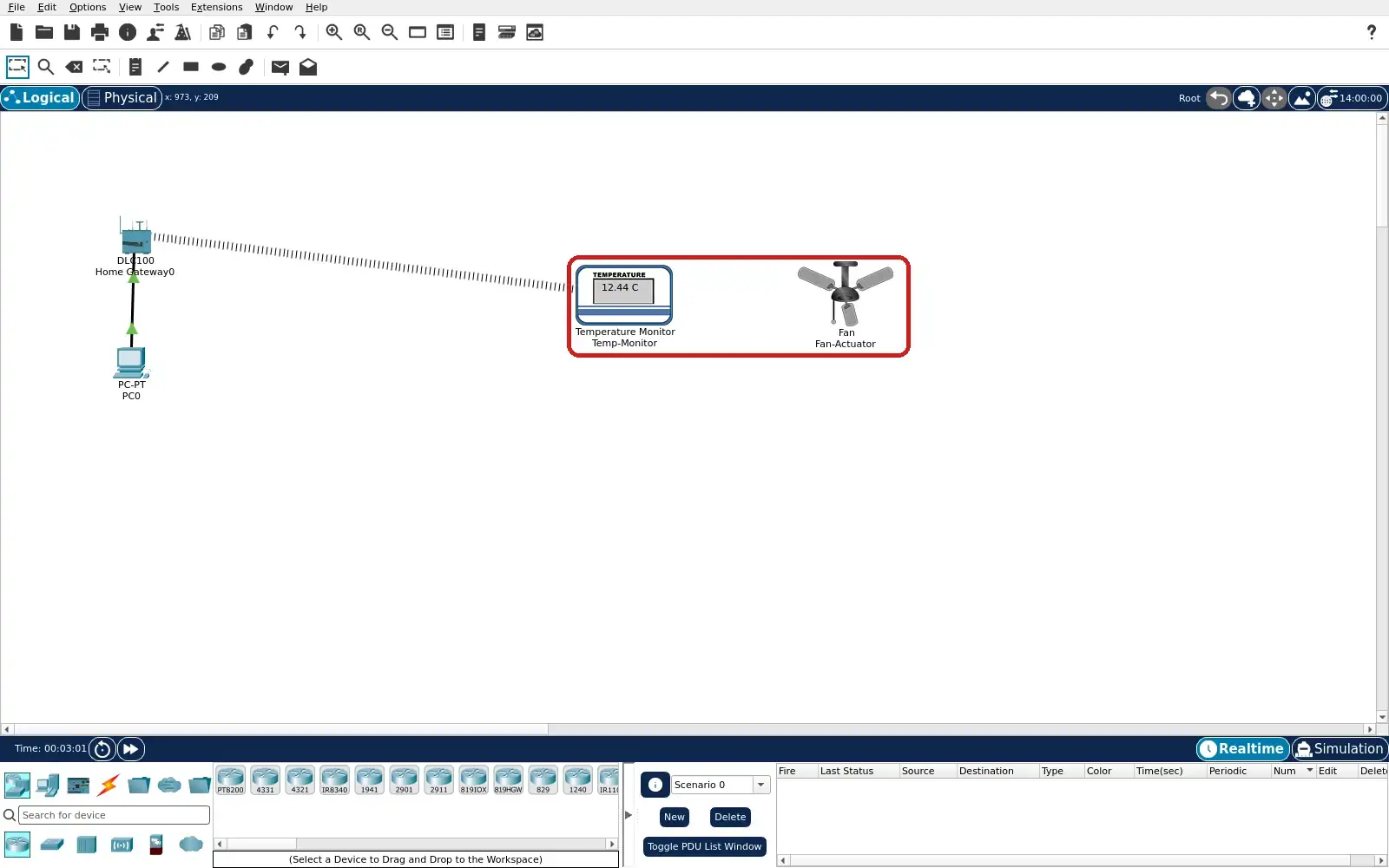Image resolution: width=1389 pixels, height=868 pixels.
Task: Open Environment time 14:00:00 button
Action: (1353, 98)
